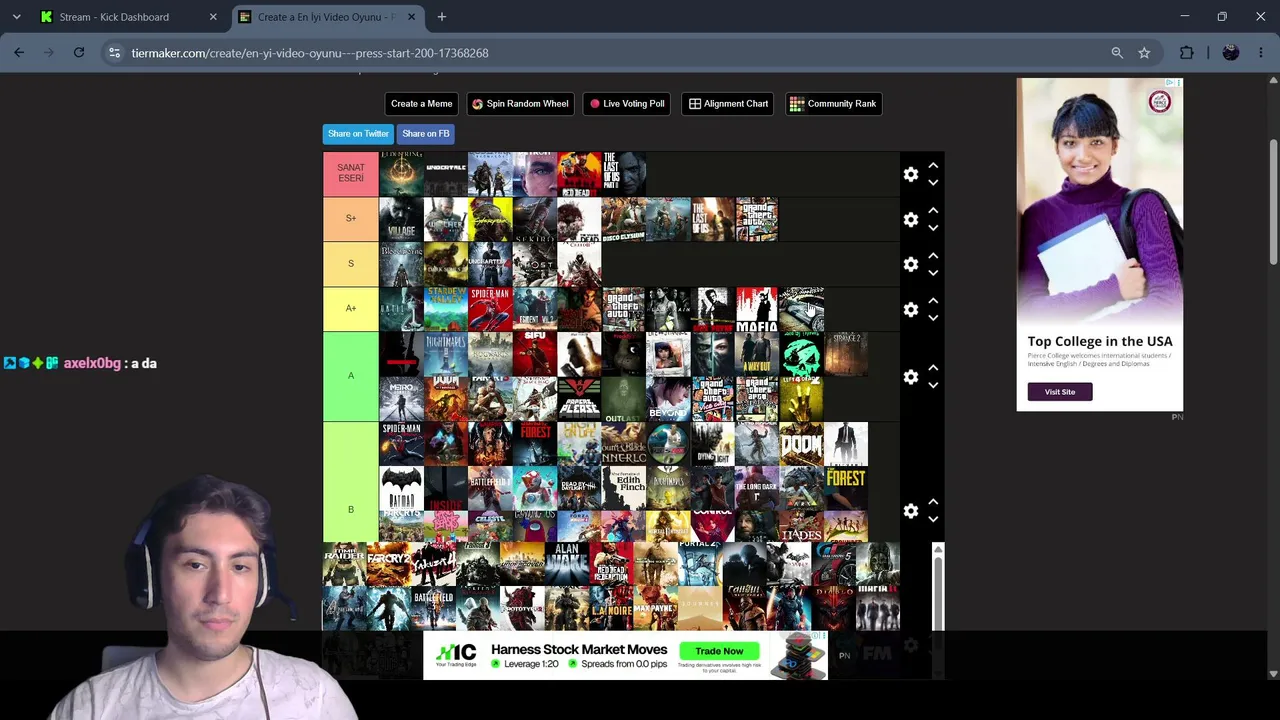Click the S+ tier label

click(351, 219)
